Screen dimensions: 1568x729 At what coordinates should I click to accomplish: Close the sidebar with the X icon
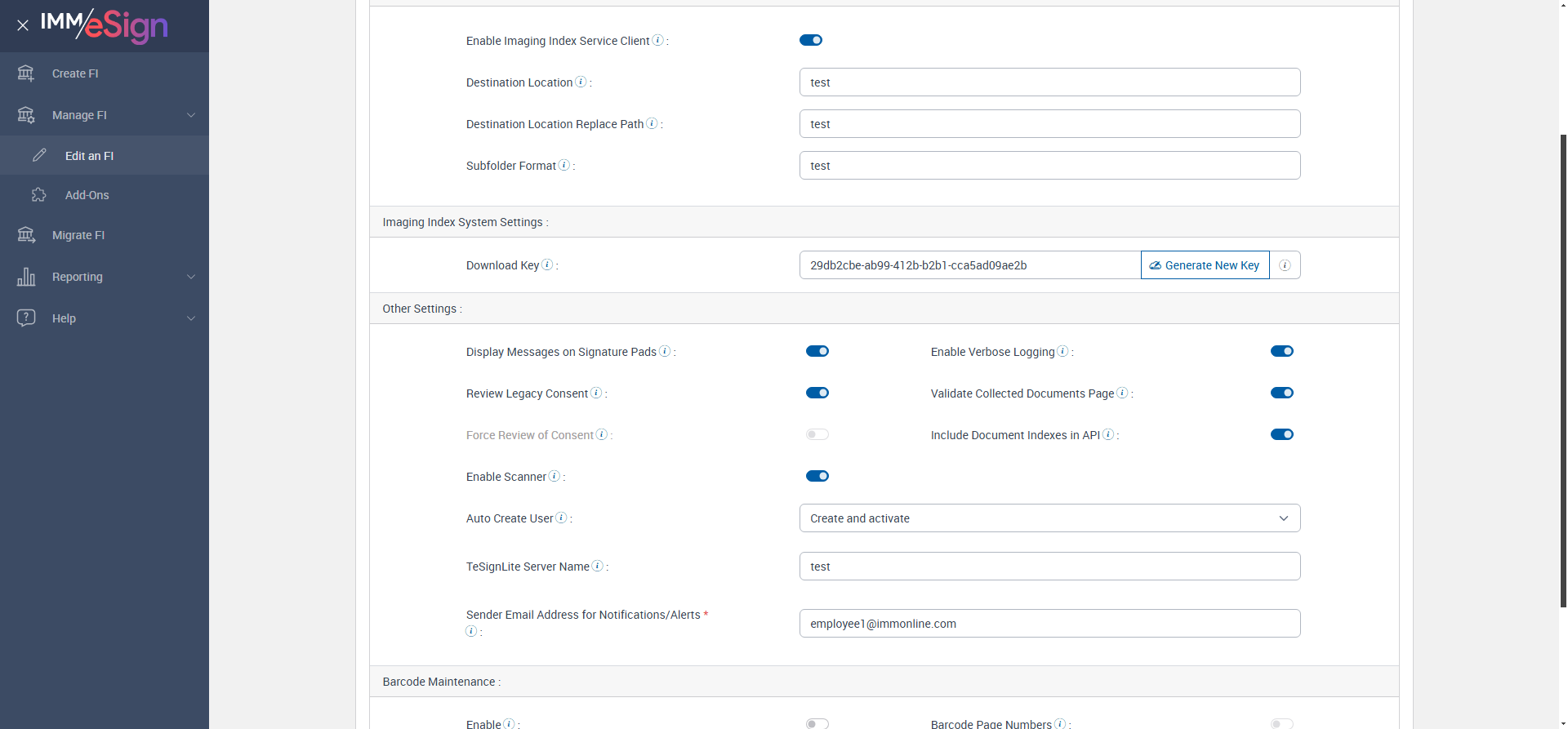pyautogui.click(x=23, y=25)
